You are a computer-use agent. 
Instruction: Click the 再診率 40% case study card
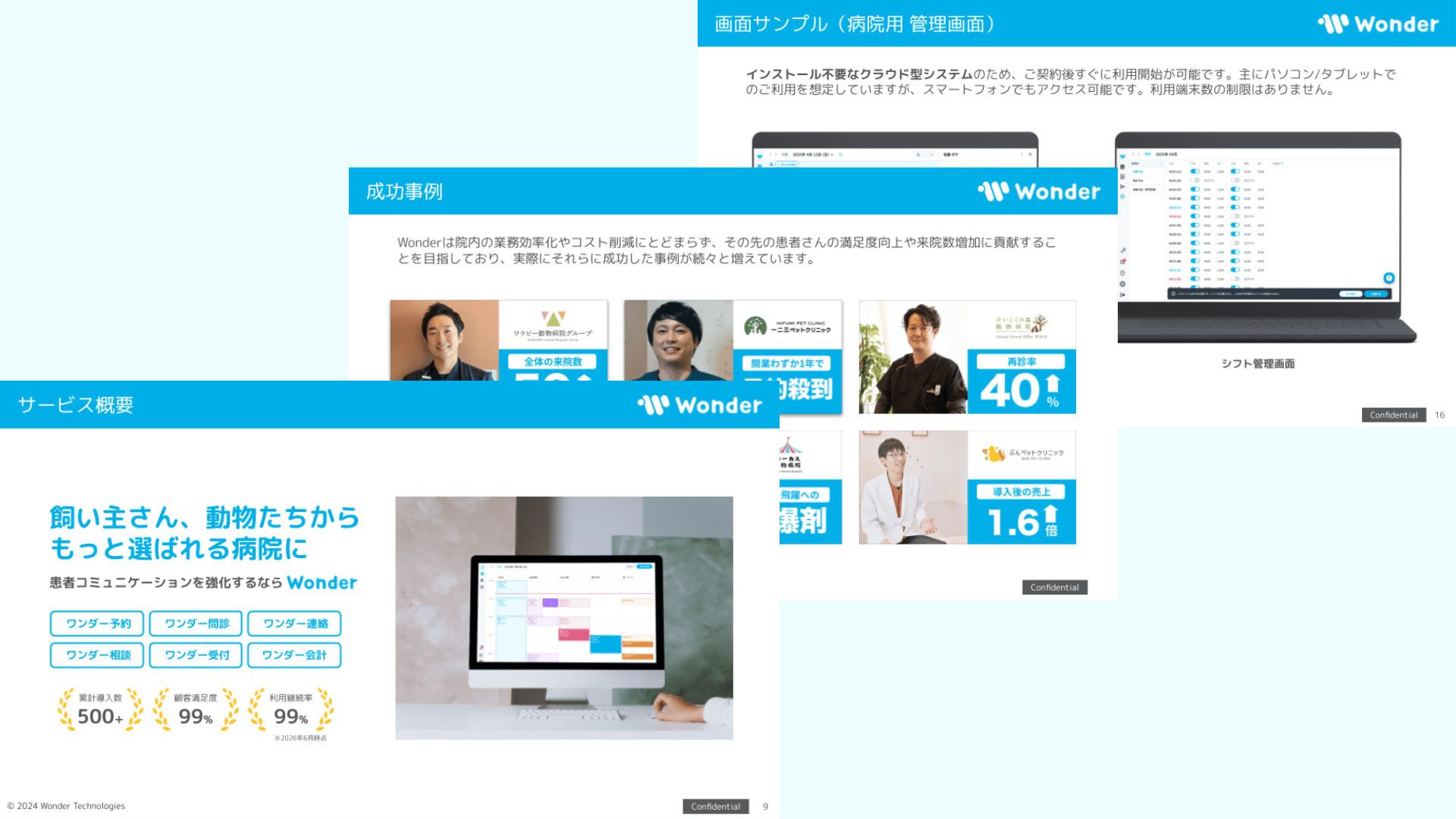(x=967, y=357)
